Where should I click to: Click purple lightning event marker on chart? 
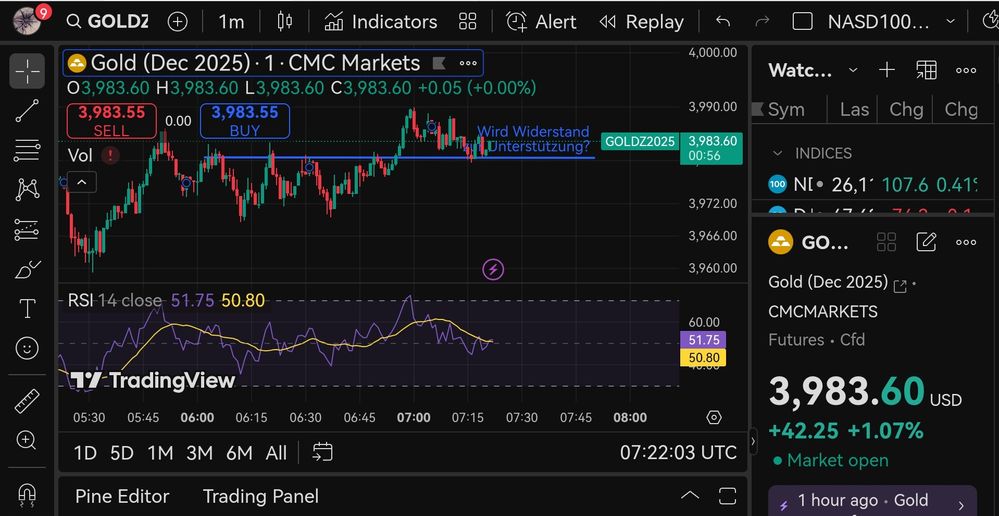492,269
